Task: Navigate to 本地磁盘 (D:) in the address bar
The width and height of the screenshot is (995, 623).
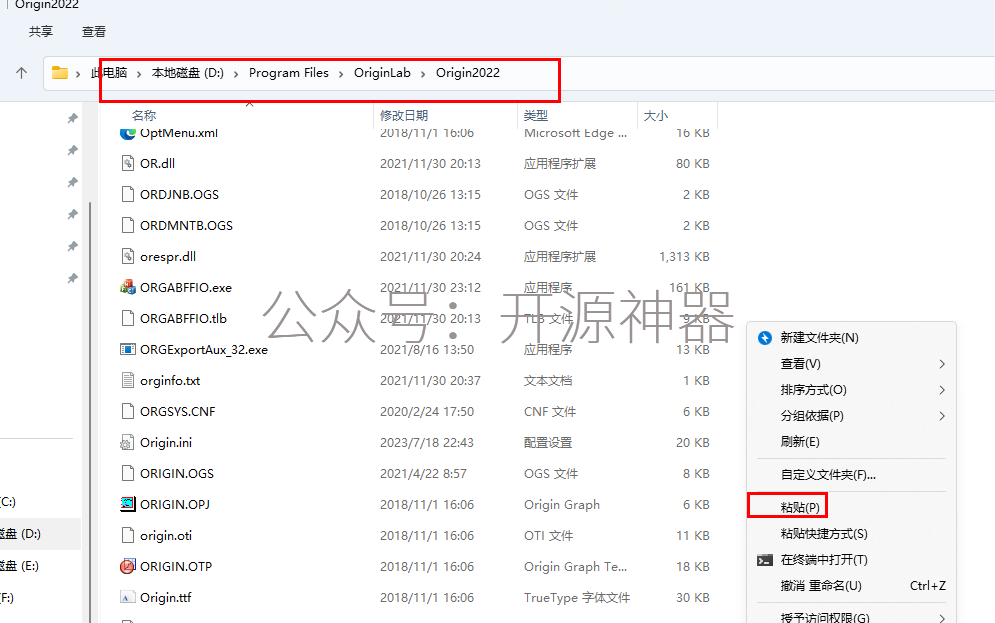Action: (x=188, y=73)
